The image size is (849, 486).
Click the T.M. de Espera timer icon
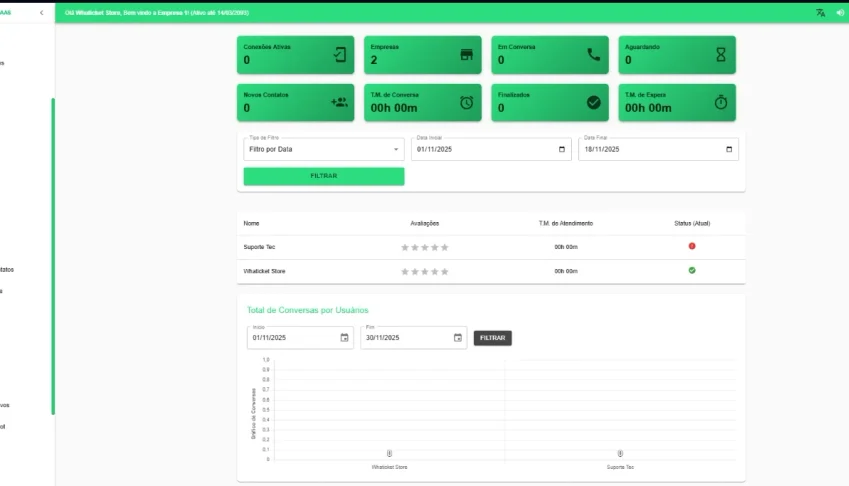point(721,102)
